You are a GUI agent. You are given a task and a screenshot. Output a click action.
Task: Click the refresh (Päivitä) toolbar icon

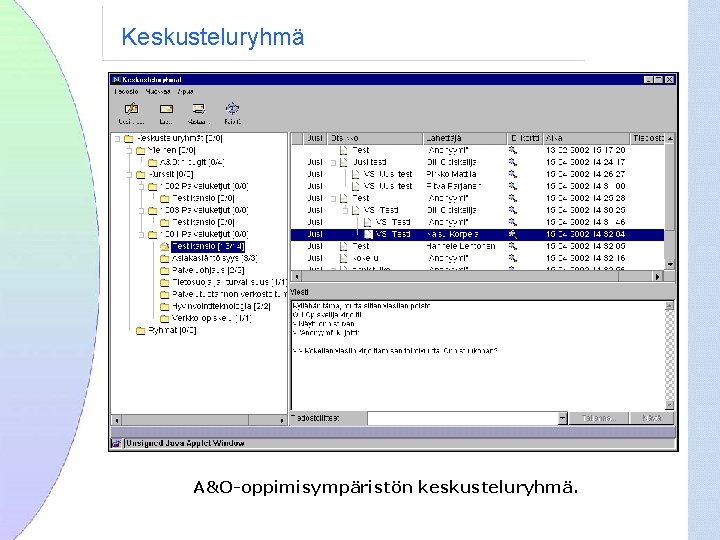coord(233,108)
